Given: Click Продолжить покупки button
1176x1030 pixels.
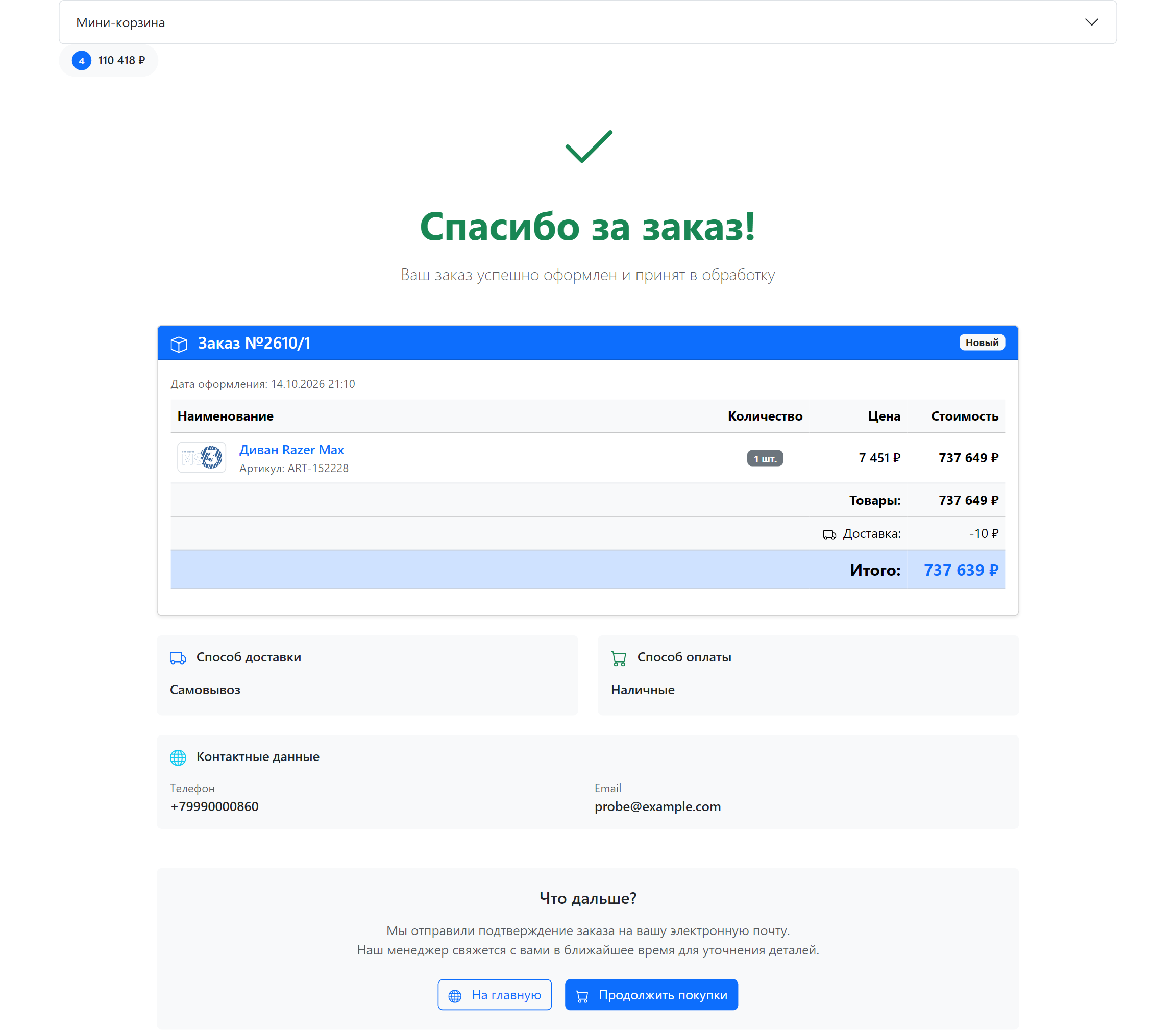Looking at the screenshot, I should click(x=651, y=995).
